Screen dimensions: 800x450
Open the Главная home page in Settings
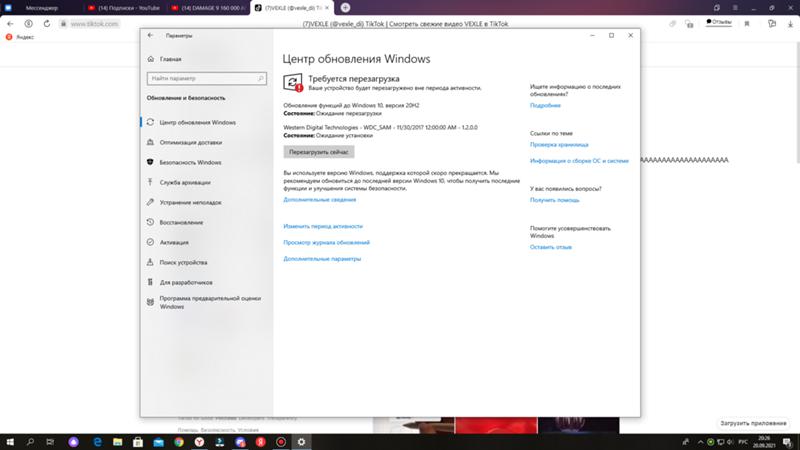point(170,59)
